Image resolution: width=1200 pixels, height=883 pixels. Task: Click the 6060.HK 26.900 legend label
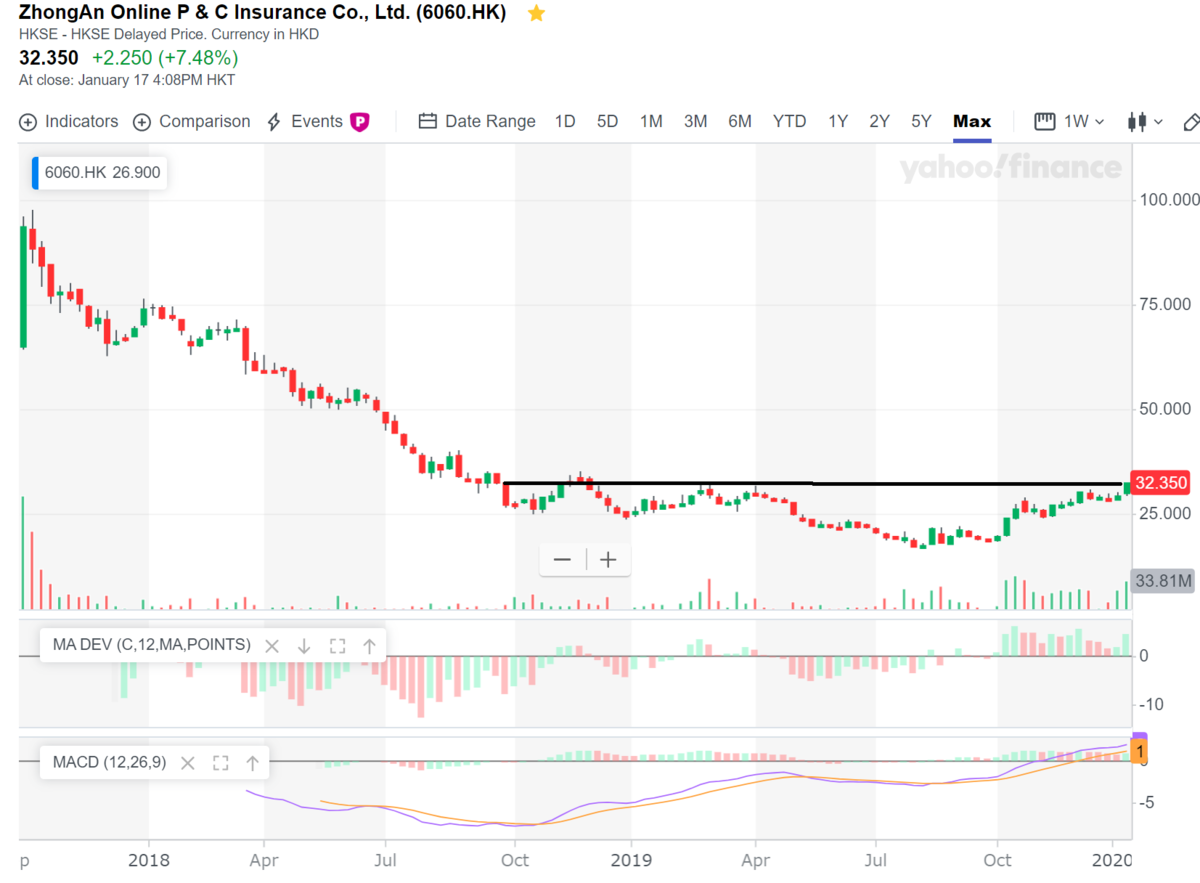point(102,173)
